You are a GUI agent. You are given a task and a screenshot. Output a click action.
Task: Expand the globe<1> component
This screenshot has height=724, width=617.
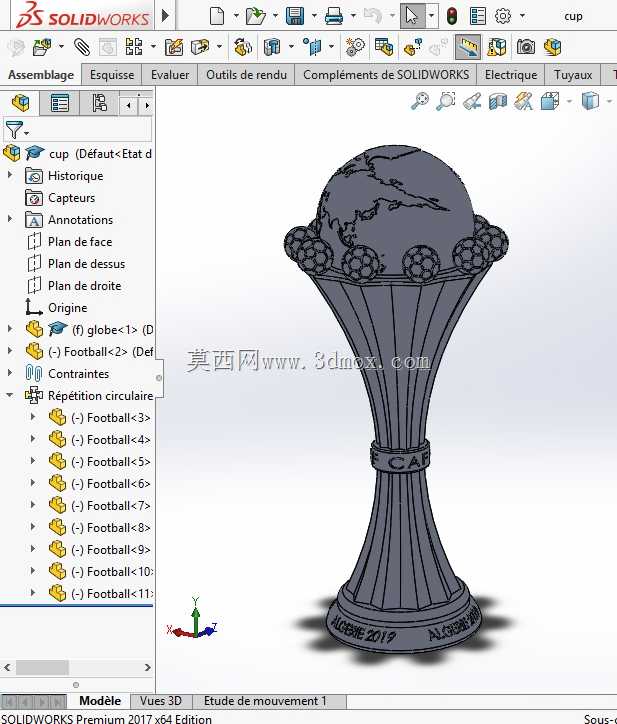(10, 329)
